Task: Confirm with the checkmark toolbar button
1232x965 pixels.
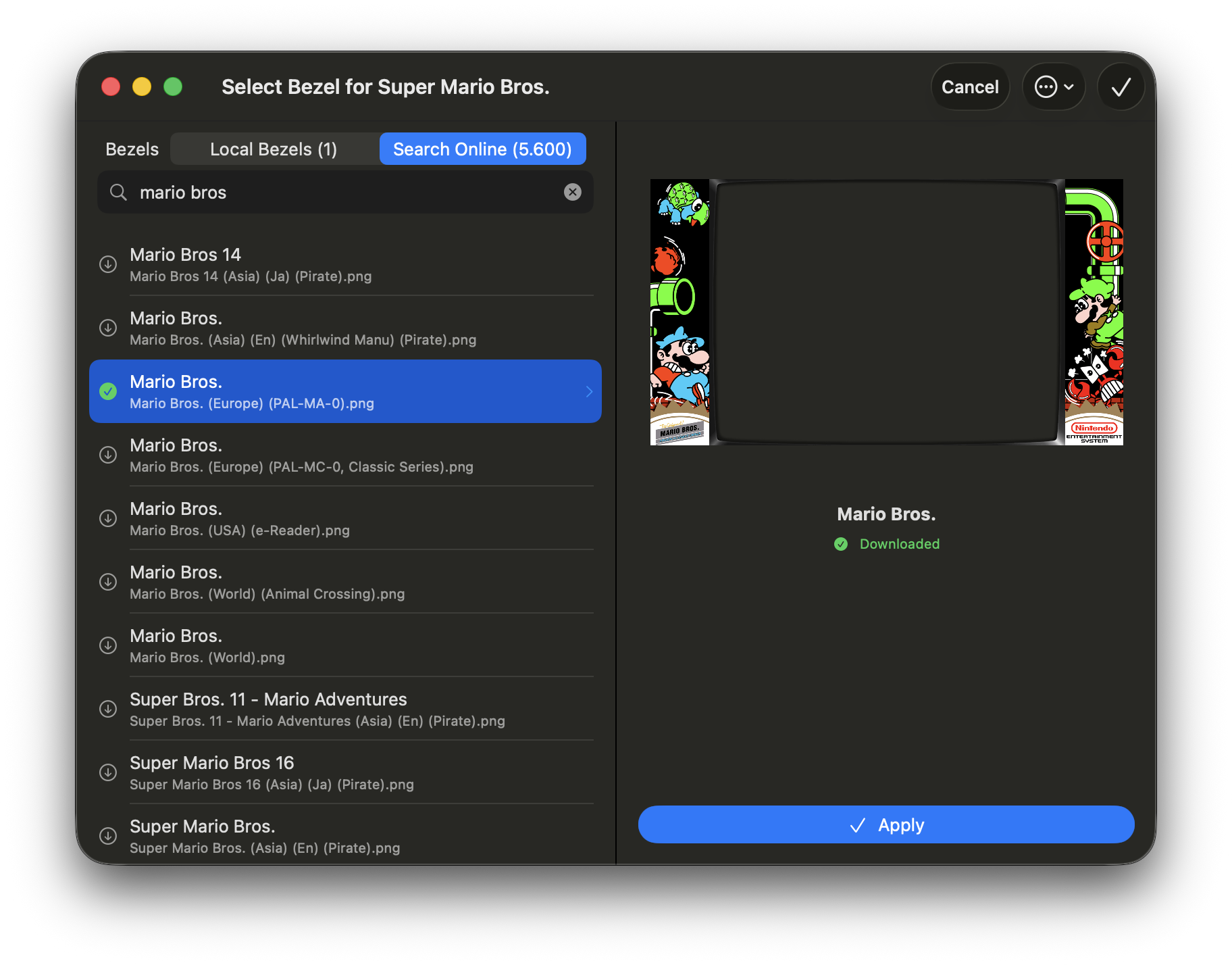Action: tap(1121, 86)
